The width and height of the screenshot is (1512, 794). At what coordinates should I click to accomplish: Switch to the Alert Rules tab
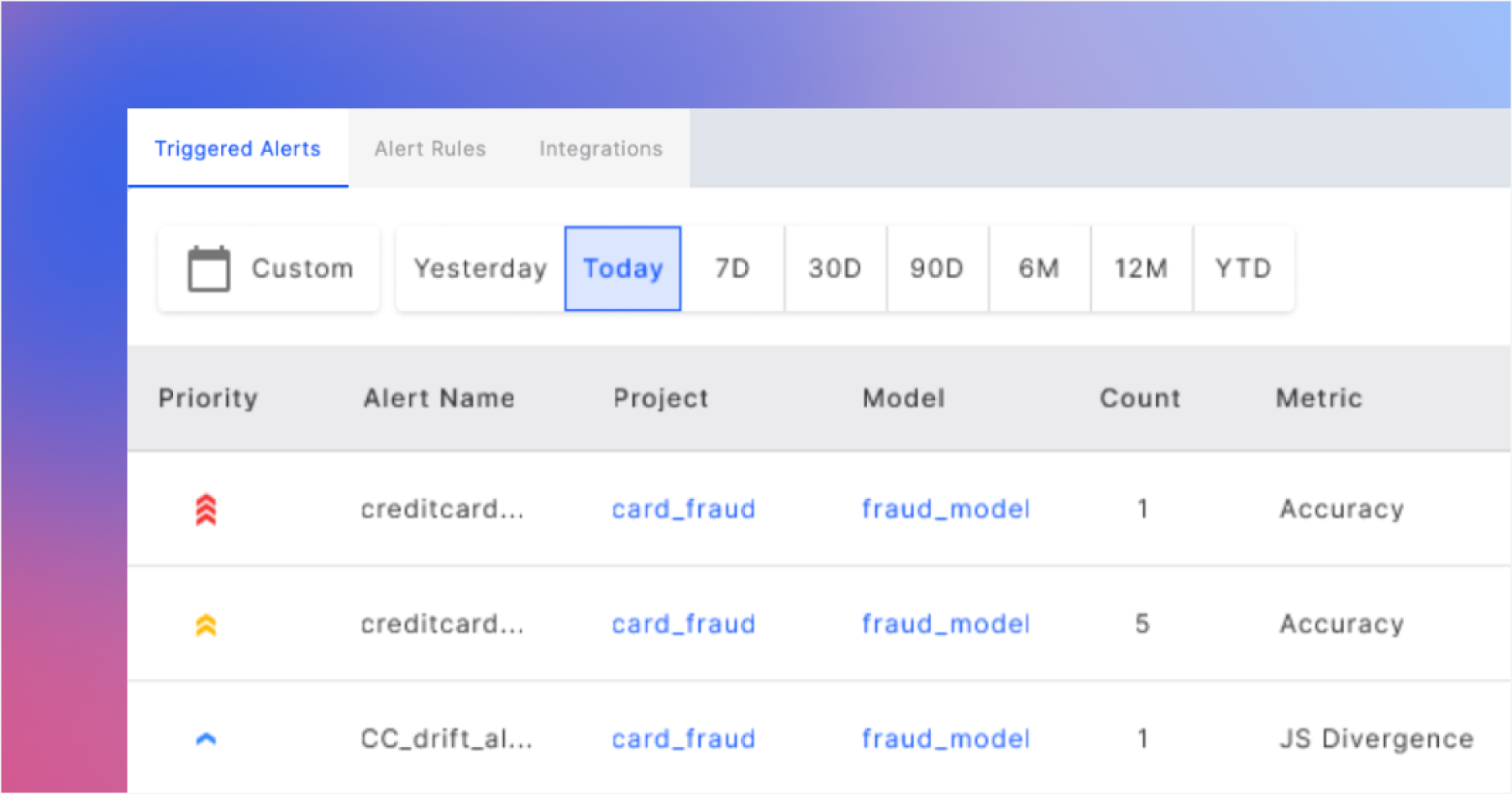coord(430,148)
